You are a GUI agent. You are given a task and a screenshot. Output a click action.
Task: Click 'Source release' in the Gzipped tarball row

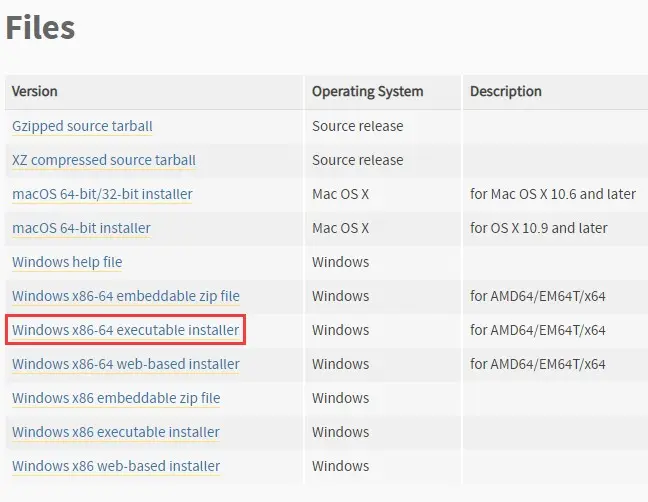click(357, 126)
